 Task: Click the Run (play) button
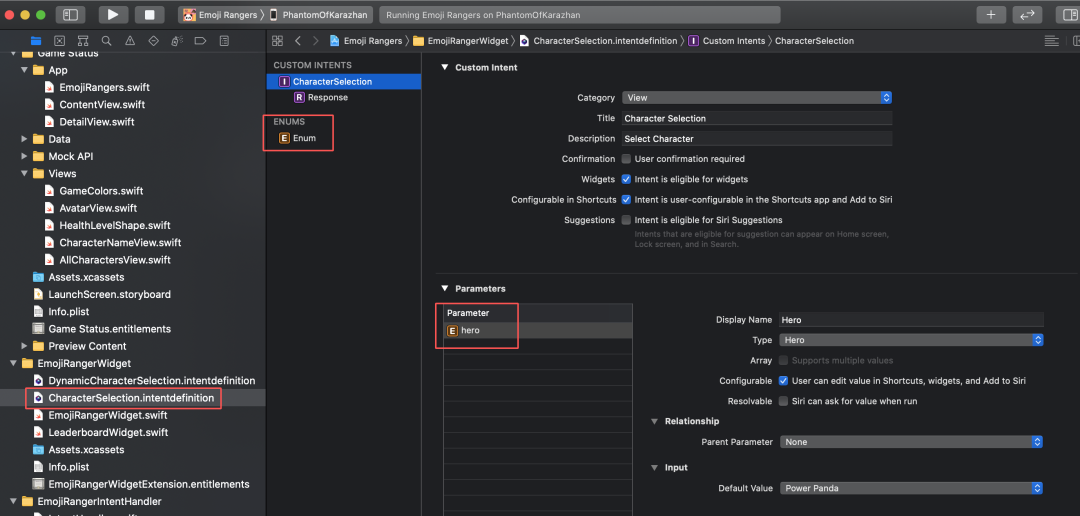coord(112,15)
